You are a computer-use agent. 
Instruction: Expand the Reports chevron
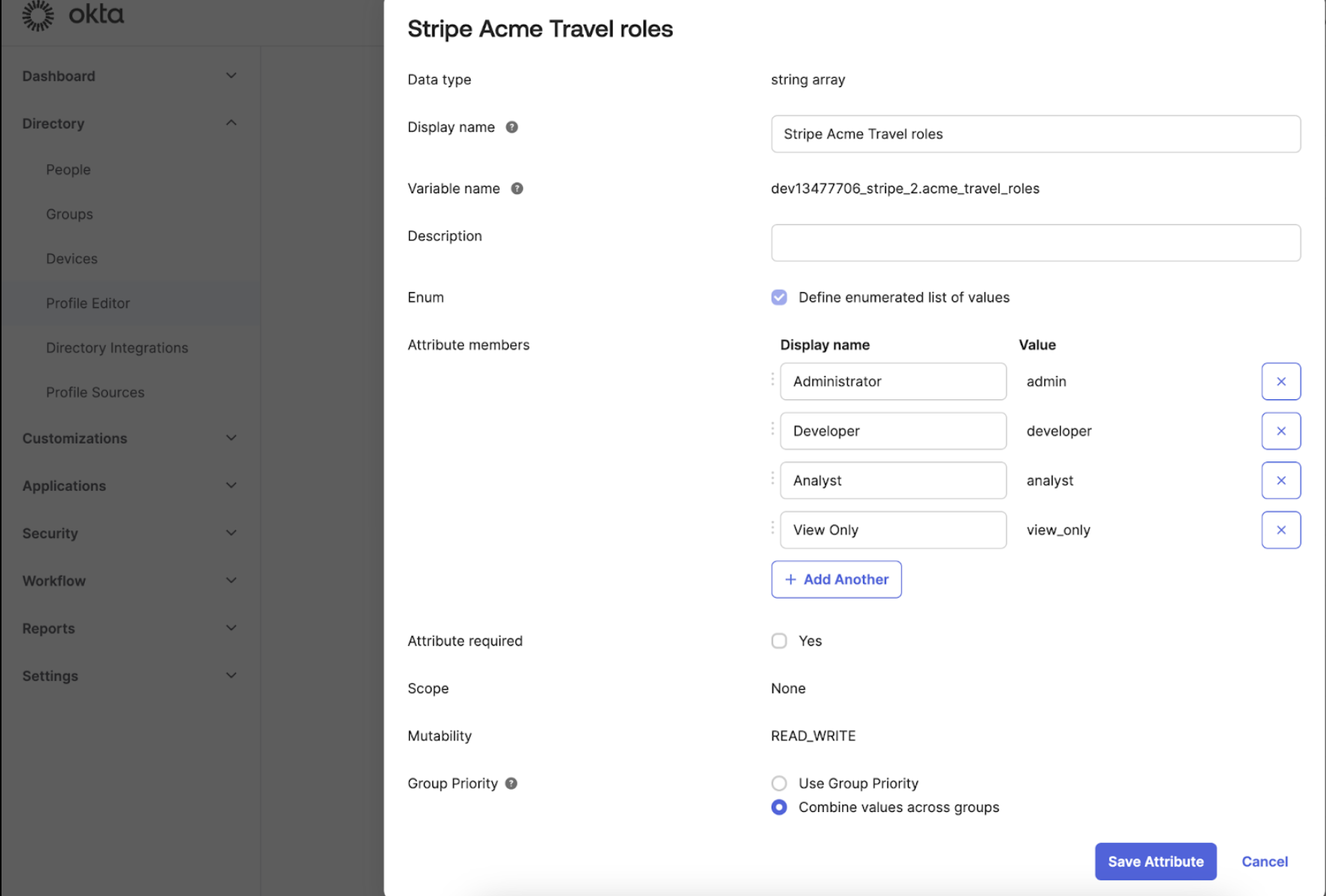[x=231, y=628]
